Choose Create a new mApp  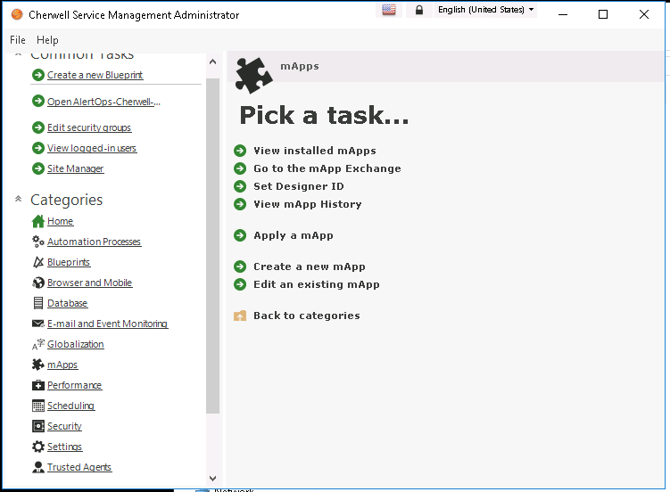point(309,267)
